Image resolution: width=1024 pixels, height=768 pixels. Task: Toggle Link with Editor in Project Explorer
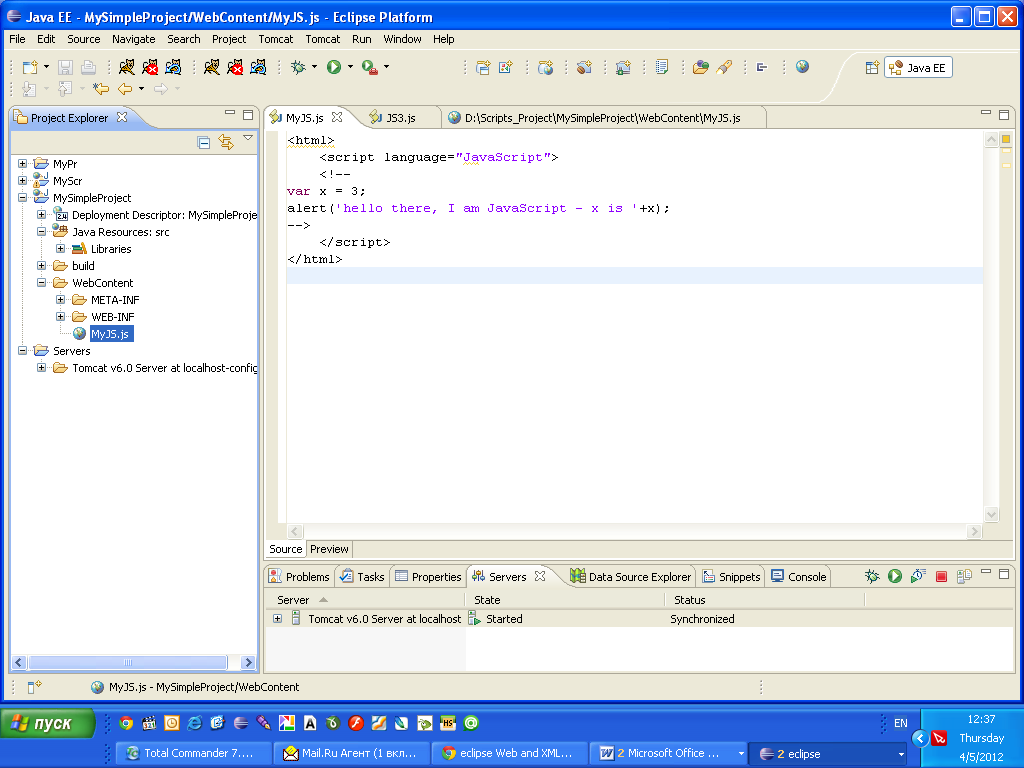coord(226,142)
